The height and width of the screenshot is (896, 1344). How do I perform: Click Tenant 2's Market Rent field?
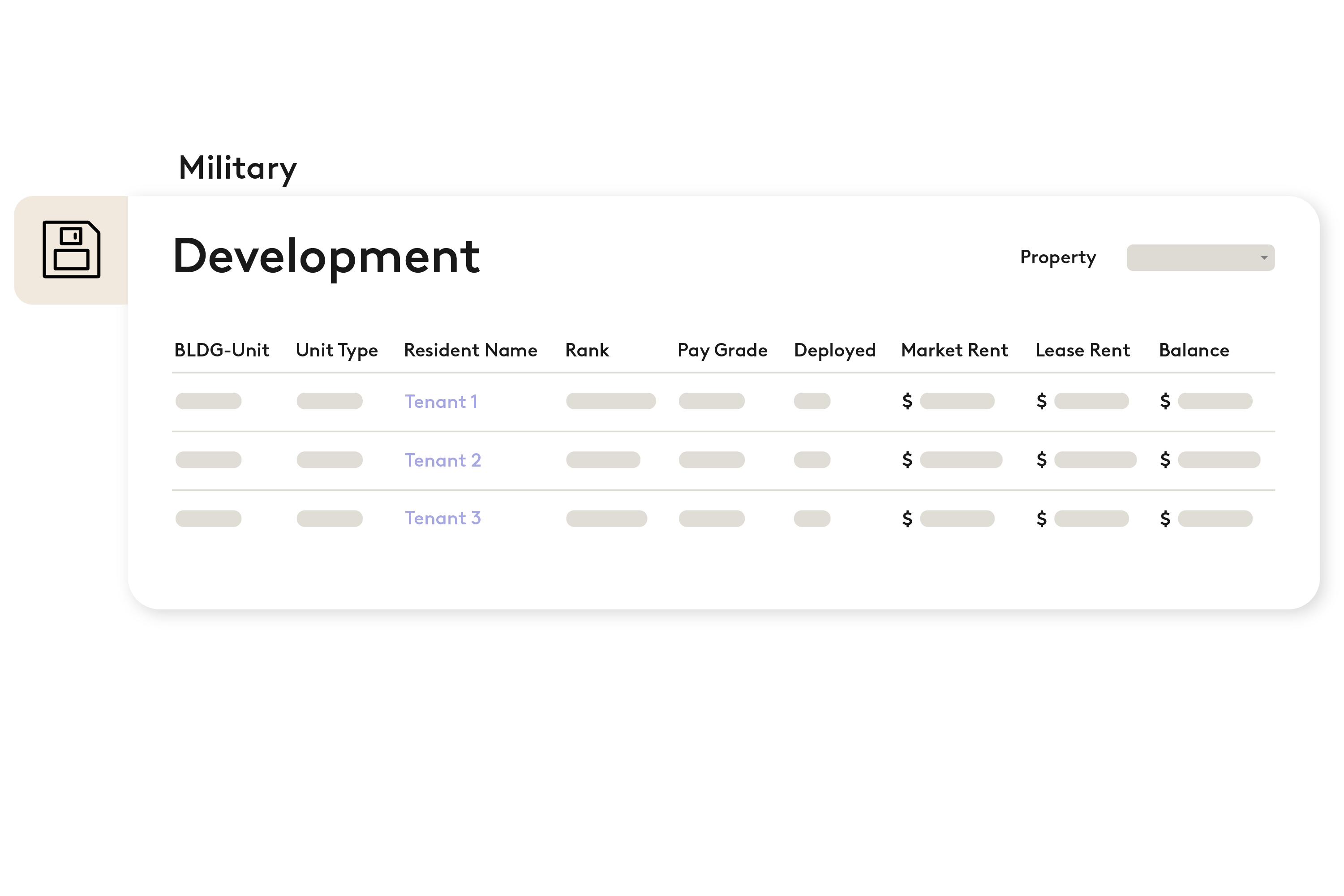coord(961,460)
